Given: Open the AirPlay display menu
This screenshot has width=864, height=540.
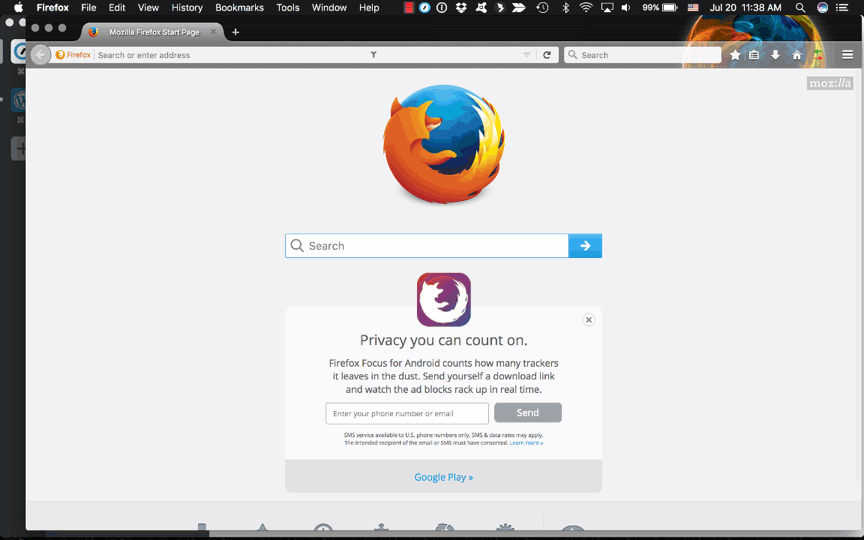Looking at the screenshot, I should point(607,8).
